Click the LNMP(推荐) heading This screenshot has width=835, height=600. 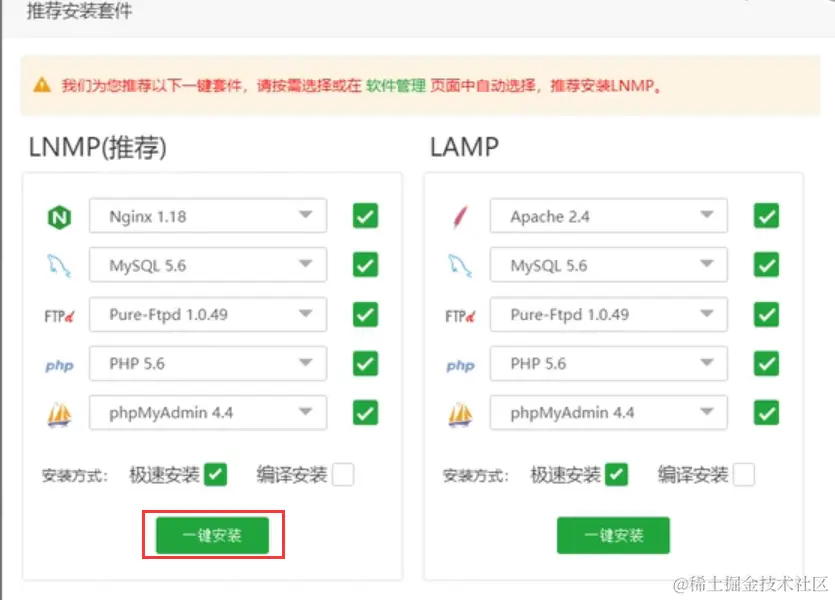[x=97, y=147]
